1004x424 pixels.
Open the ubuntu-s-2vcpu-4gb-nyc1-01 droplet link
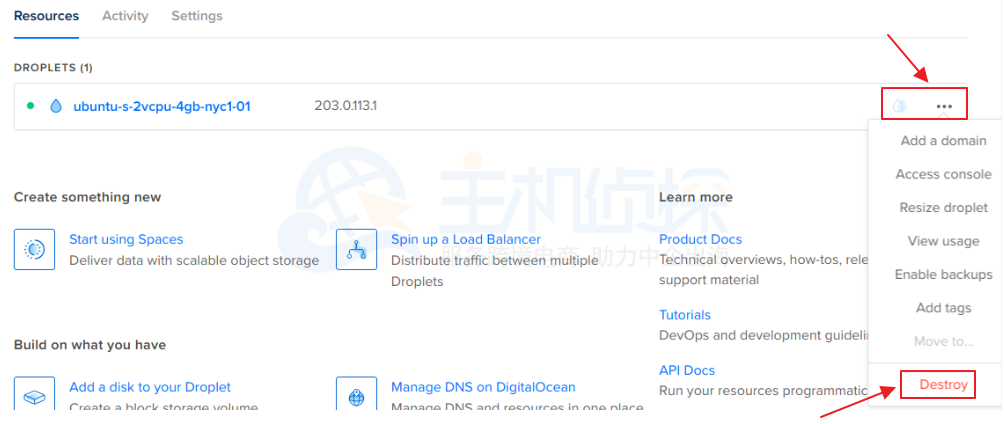161,106
